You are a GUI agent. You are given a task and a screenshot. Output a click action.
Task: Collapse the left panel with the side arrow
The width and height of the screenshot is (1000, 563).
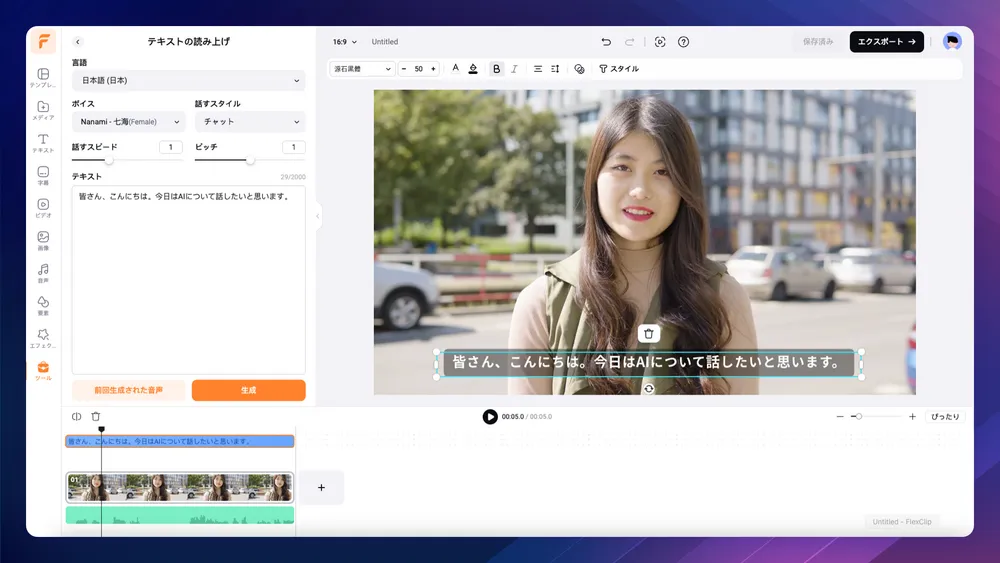(318, 216)
